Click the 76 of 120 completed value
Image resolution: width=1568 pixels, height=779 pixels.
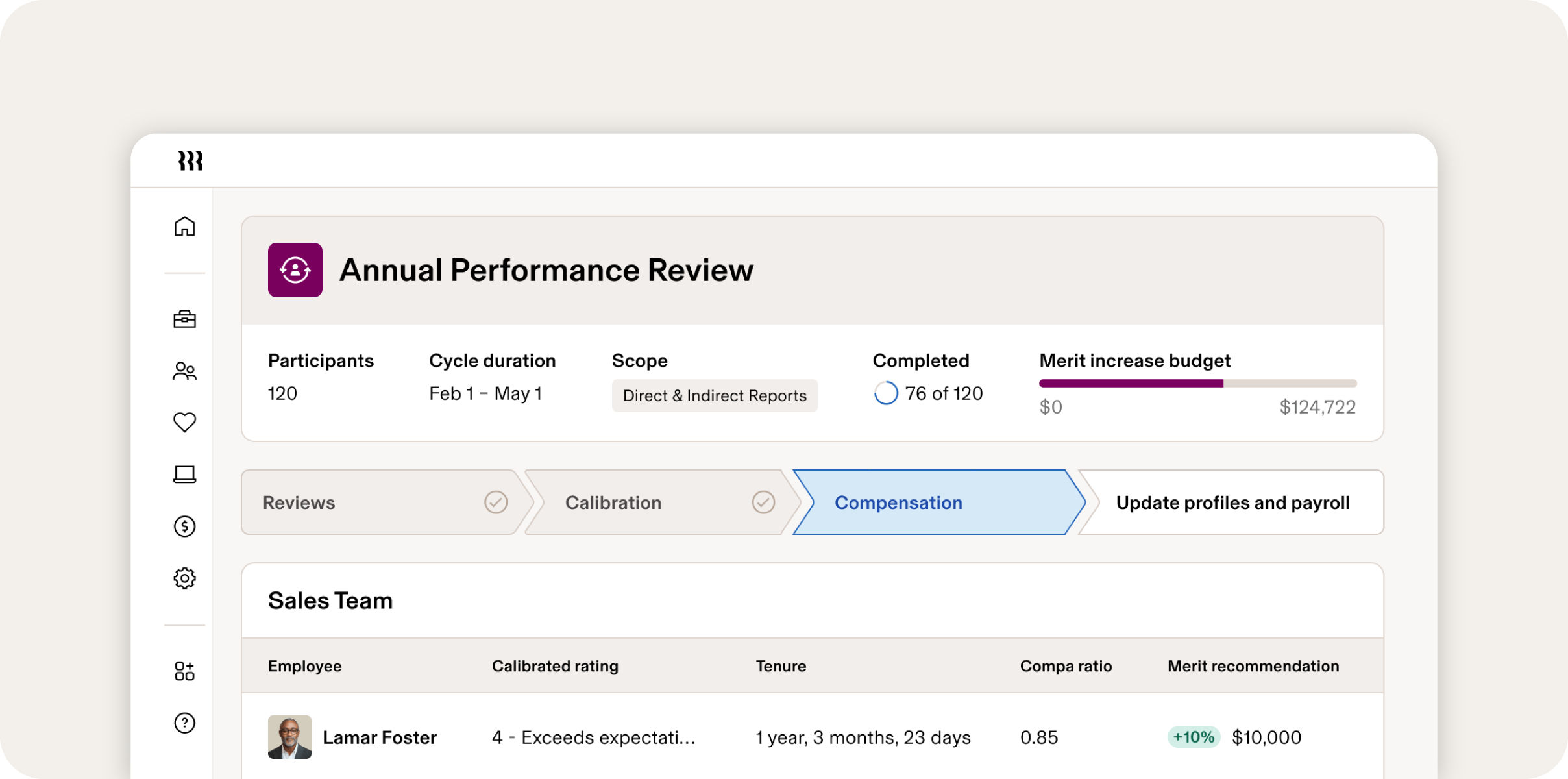pos(944,393)
